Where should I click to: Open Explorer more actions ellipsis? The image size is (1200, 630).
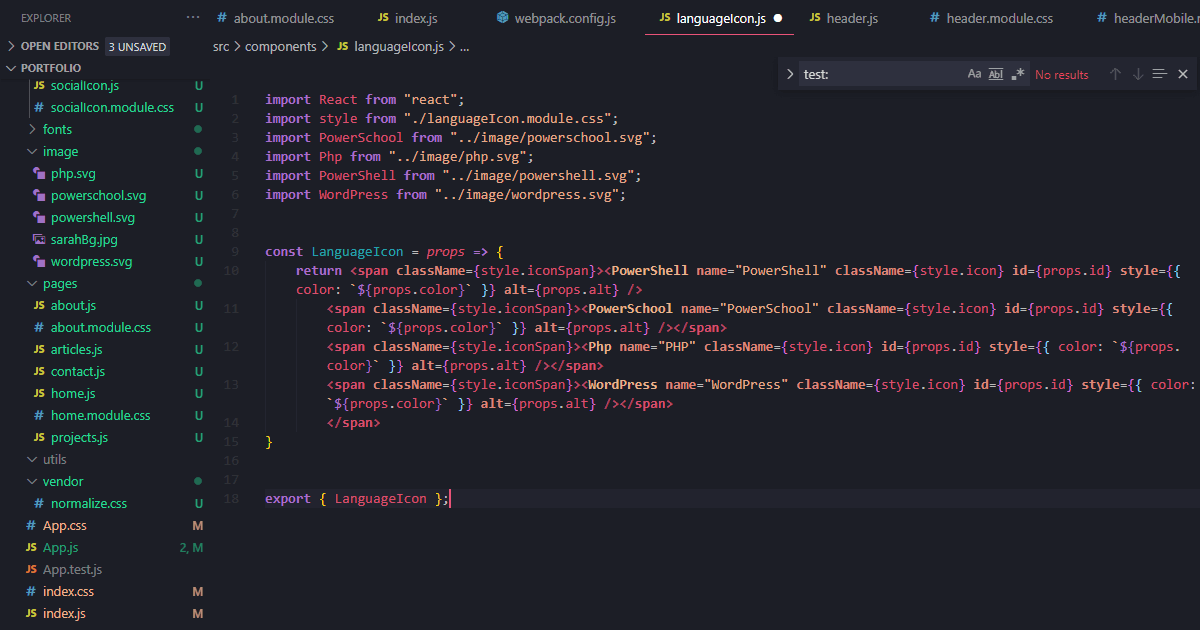193,18
